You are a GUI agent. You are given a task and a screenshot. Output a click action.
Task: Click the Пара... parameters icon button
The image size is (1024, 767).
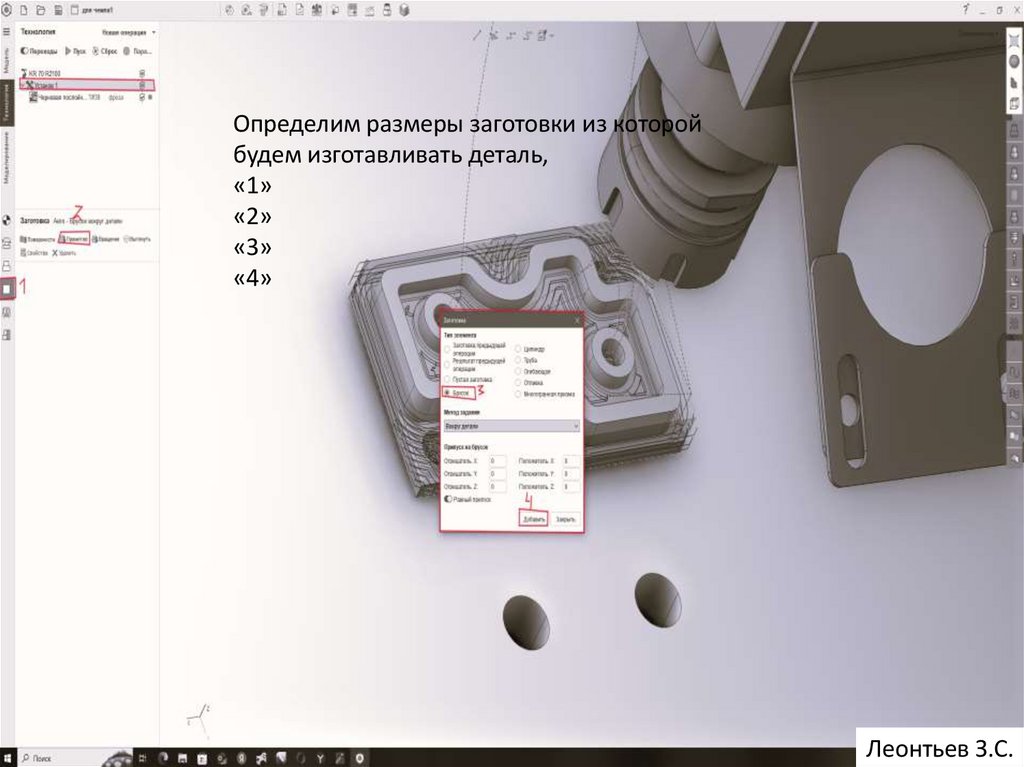(137, 51)
